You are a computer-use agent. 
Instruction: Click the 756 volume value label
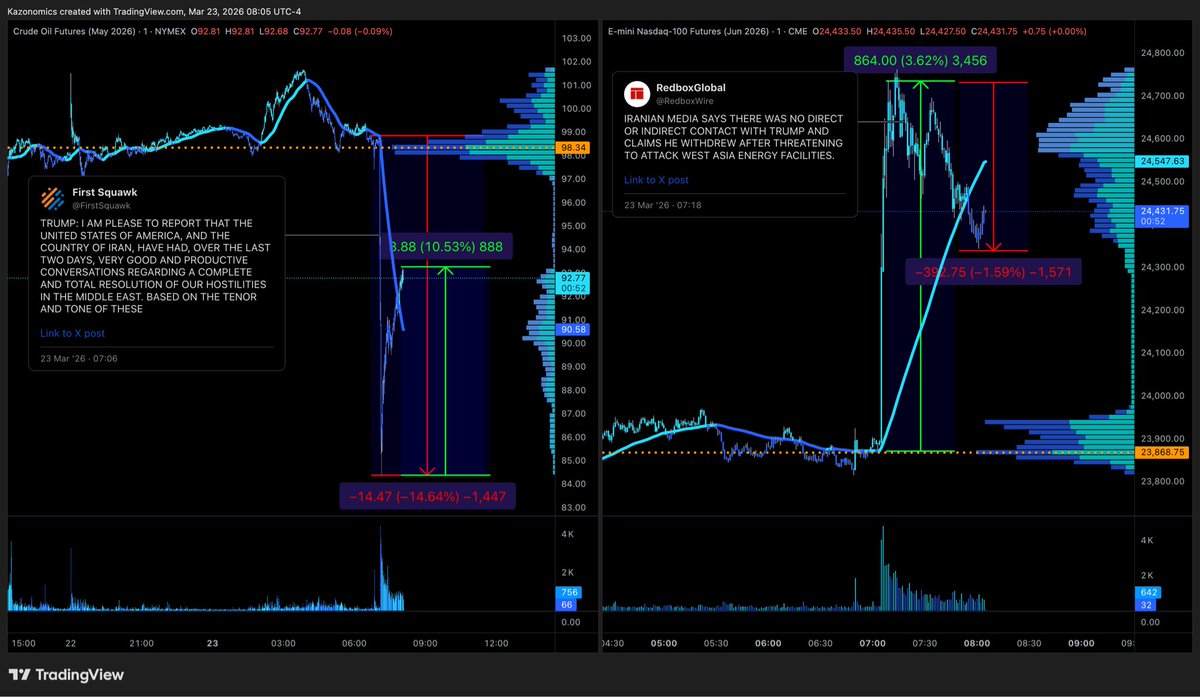click(x=567, y=592)
